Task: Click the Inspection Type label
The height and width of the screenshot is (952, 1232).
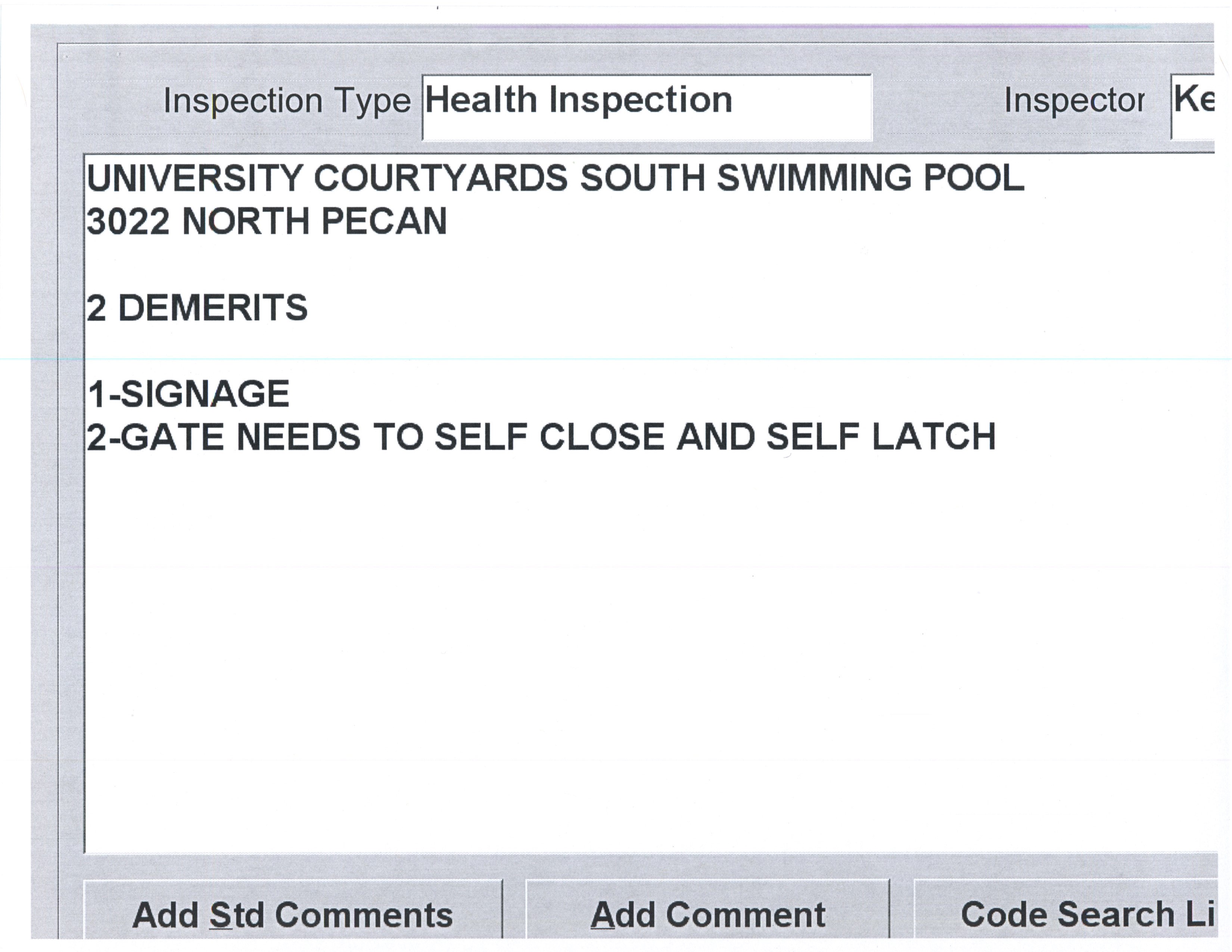Action: click(x=287, y=102)
